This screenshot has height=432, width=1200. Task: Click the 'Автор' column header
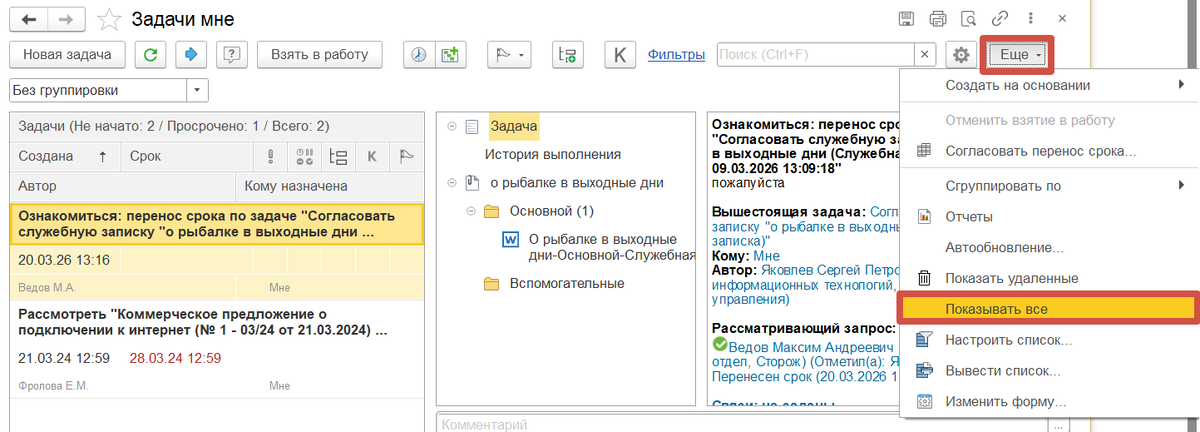(x=122, y=186)
